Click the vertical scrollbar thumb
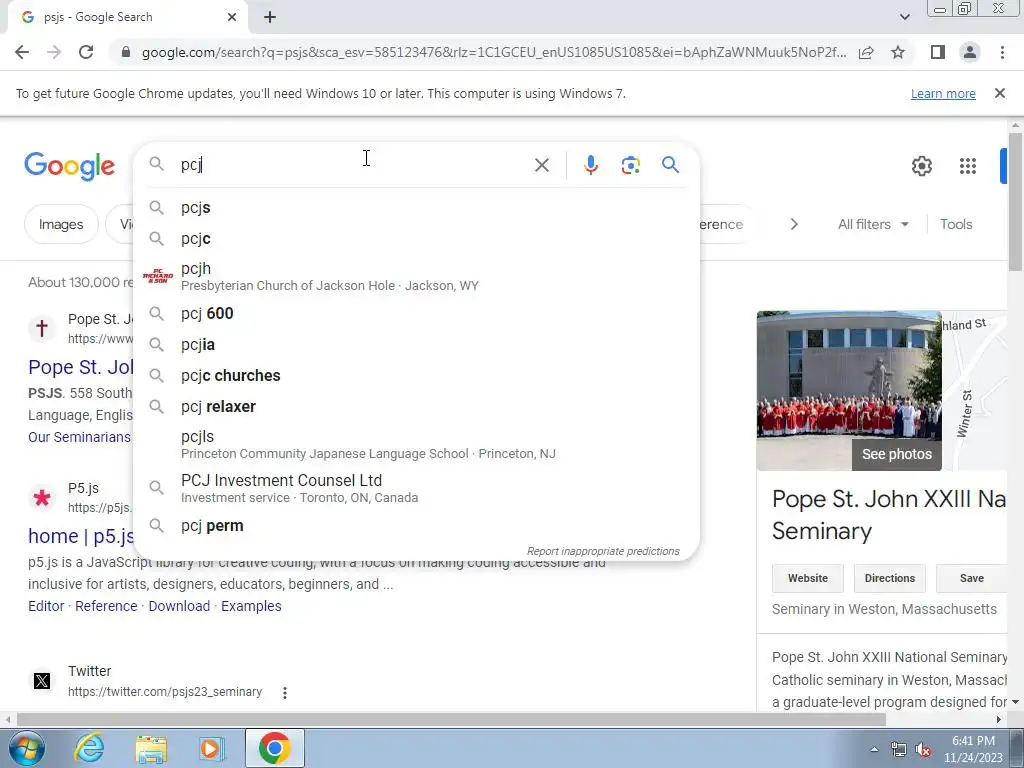Image resolution: width=1024 pixels, height=768 pixels. point(1015,201)
